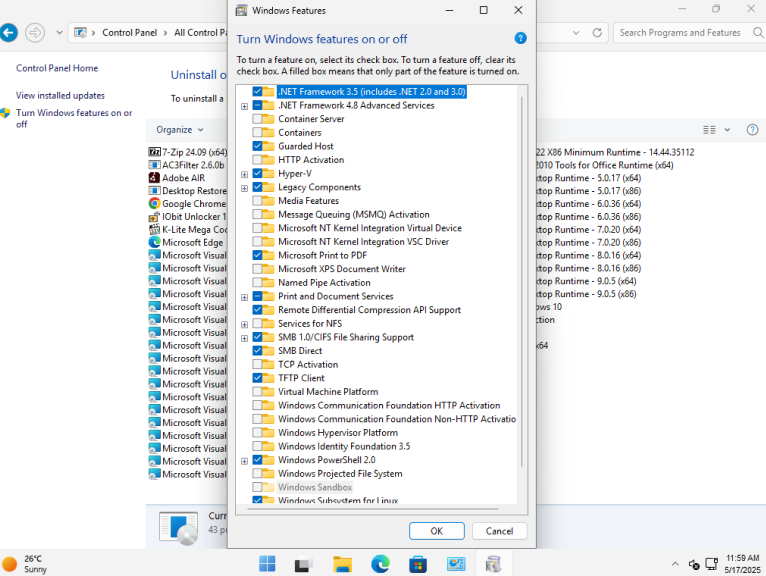The height and width of the screenshot is (576, 766).
Task: Open the address bar history dropdown
Action: pos(576,33)
